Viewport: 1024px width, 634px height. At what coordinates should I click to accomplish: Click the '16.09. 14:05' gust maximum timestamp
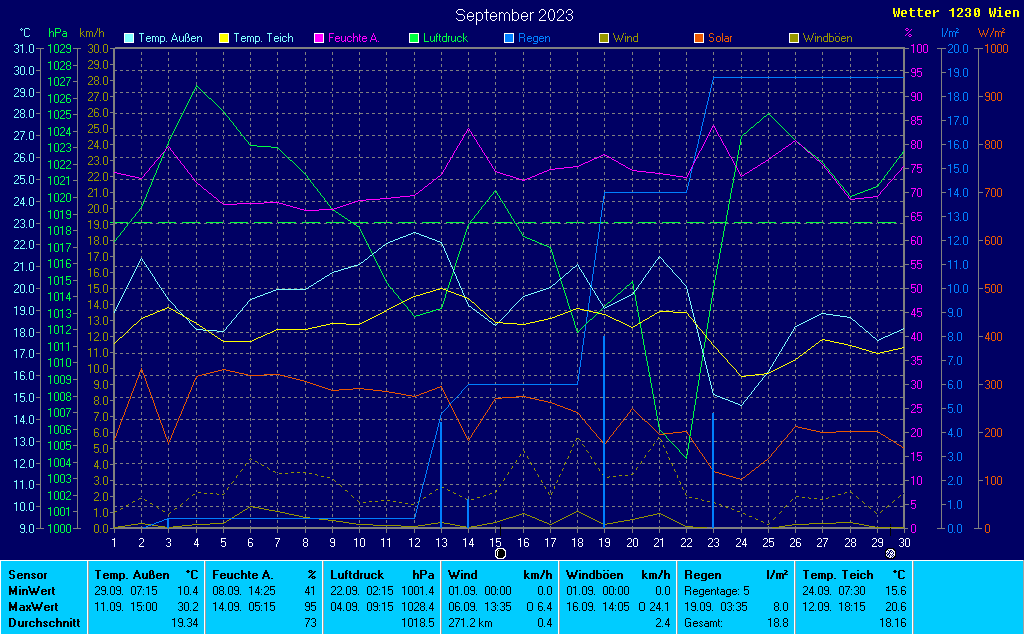598,607
